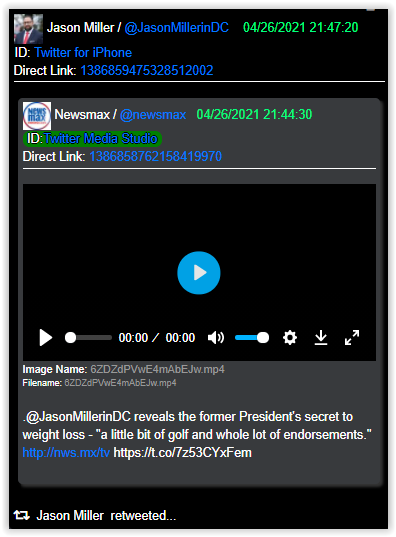The image size is (396, 537).
Task: Open the @JasonMillerinDC handle link
Action: 176,27
